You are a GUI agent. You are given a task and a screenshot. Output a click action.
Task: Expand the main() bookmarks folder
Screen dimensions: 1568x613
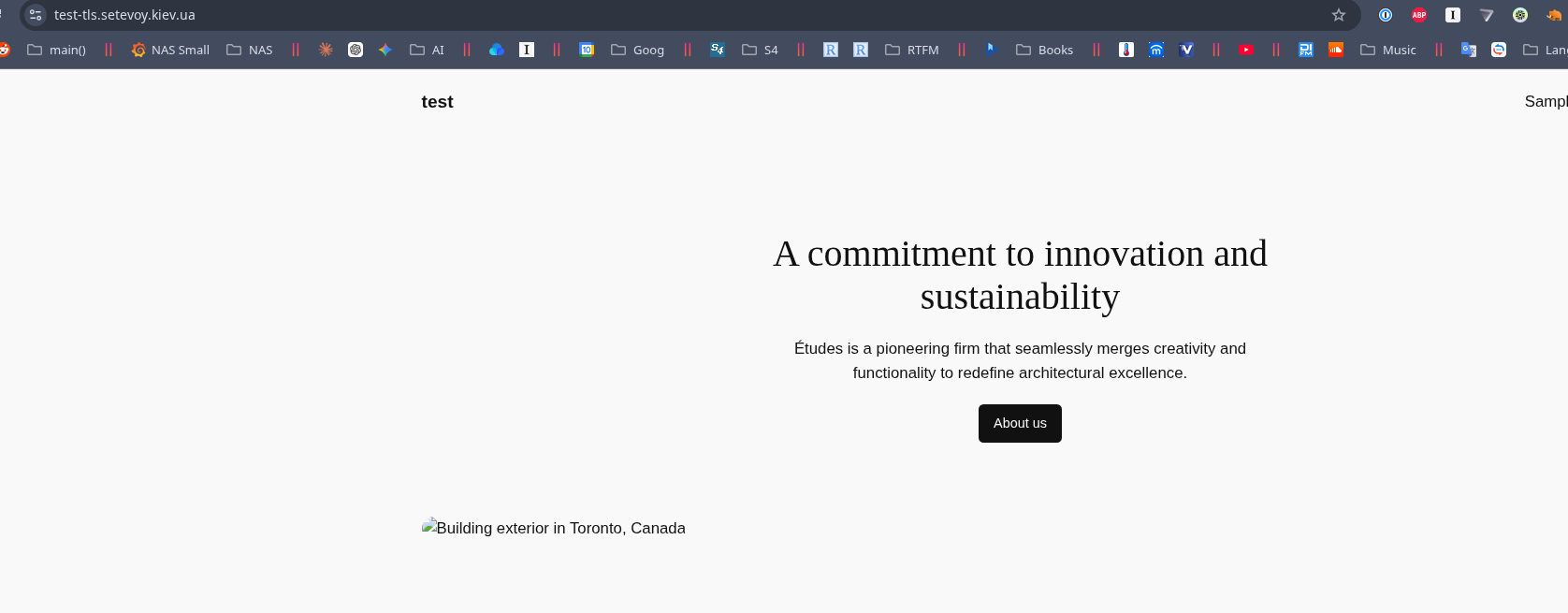click(x=57, y=50)
